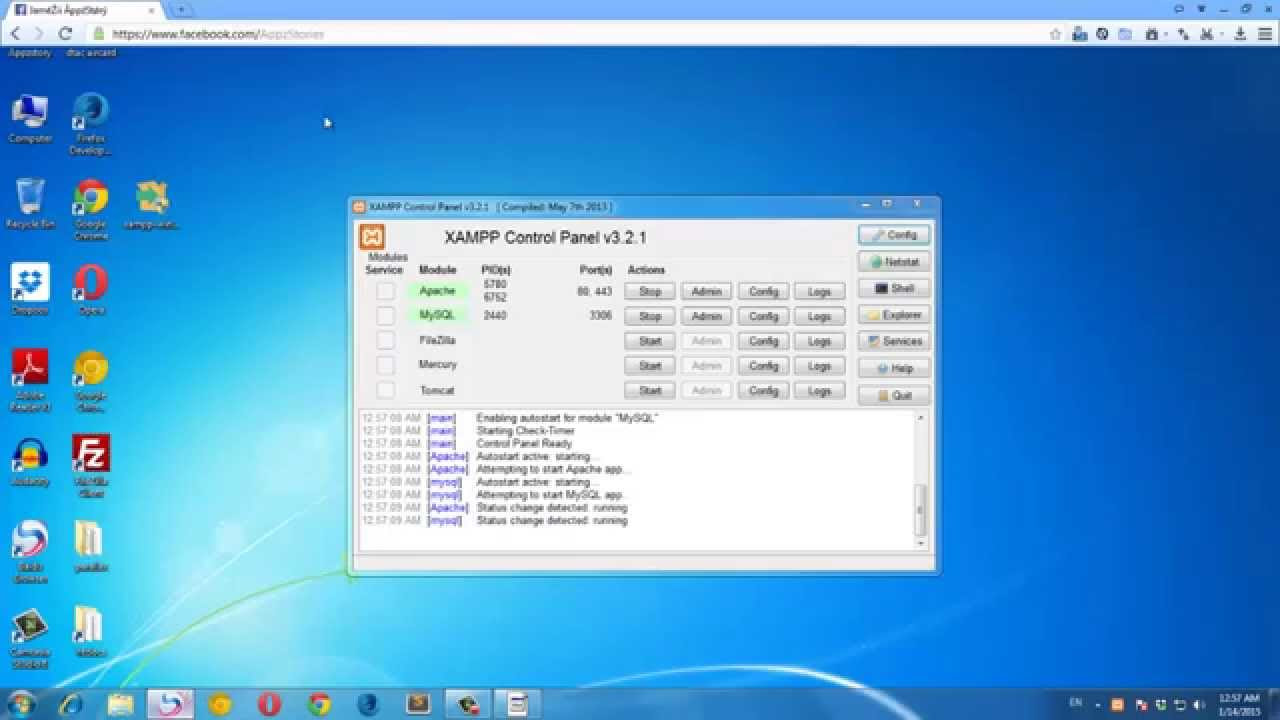Open the Windows Start menu orb

click(x=19, y=704)
